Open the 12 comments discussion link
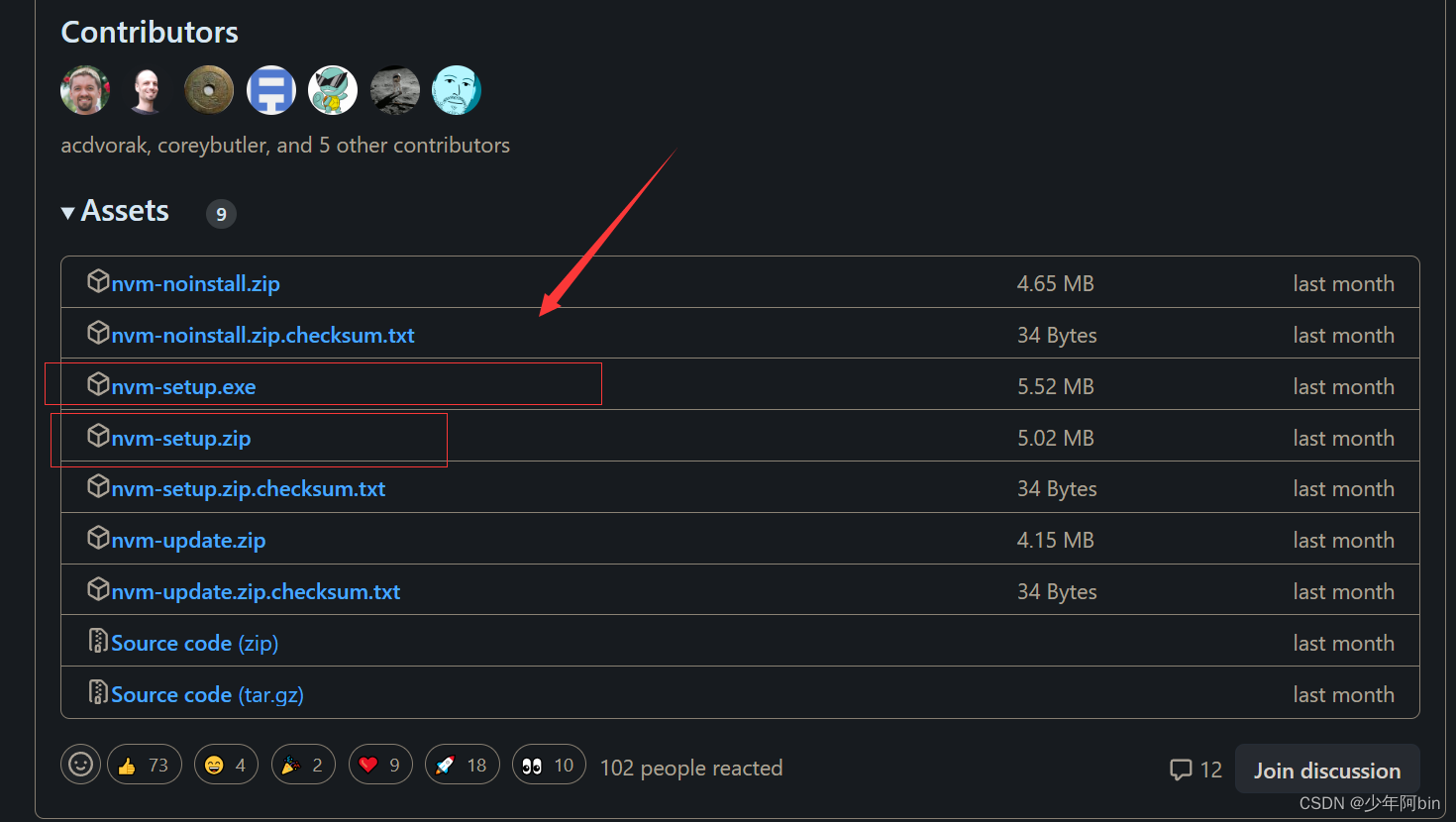1456x822 pixels. point(1196,770)
